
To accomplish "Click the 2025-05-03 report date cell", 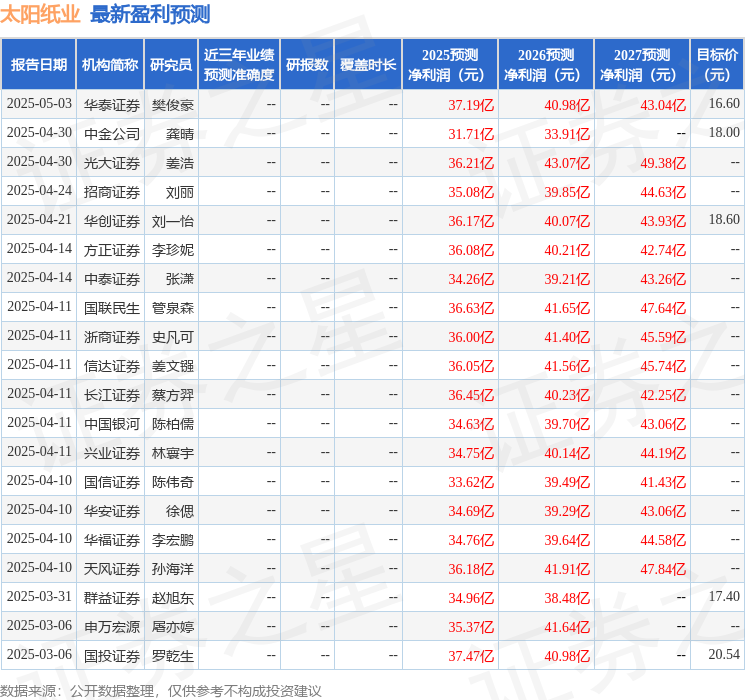I will click(39, 104).
